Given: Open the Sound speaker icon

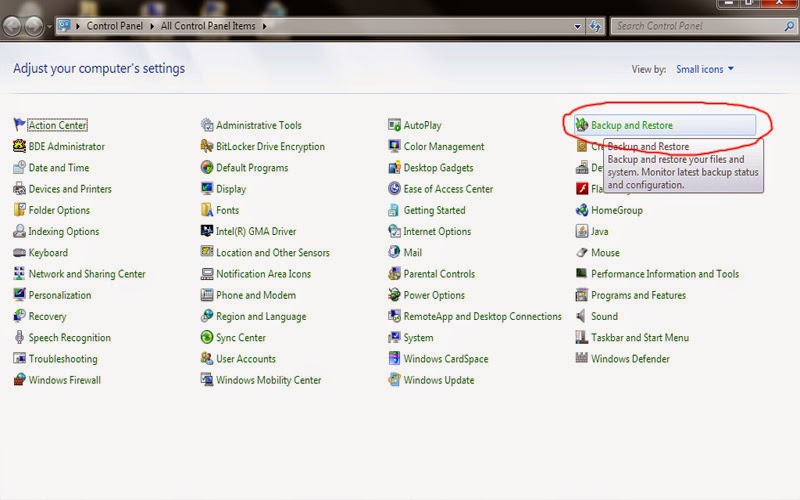Looking at the screenshot, I should [x=582, y=316].
